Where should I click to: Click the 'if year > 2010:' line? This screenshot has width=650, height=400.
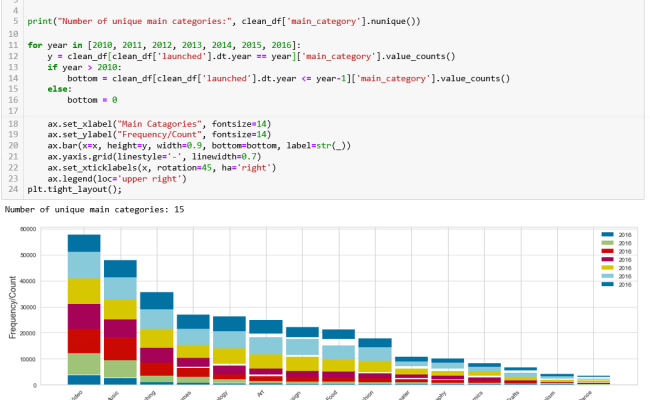85,67
